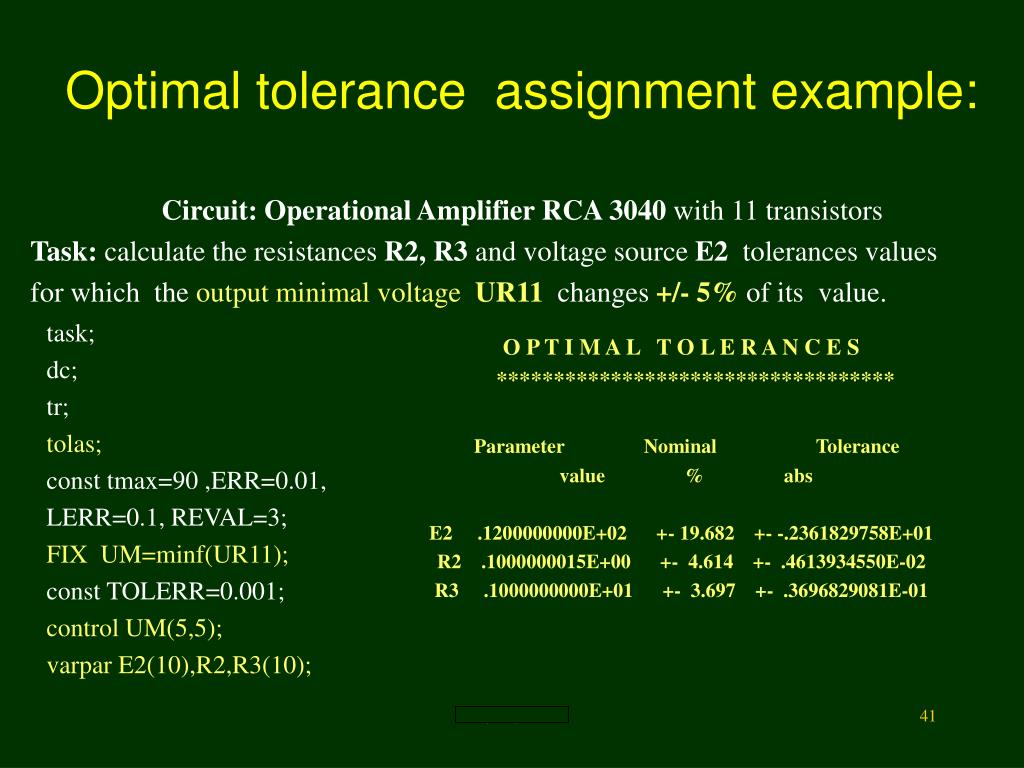Click the 'abs' subheader

(798, 476)
